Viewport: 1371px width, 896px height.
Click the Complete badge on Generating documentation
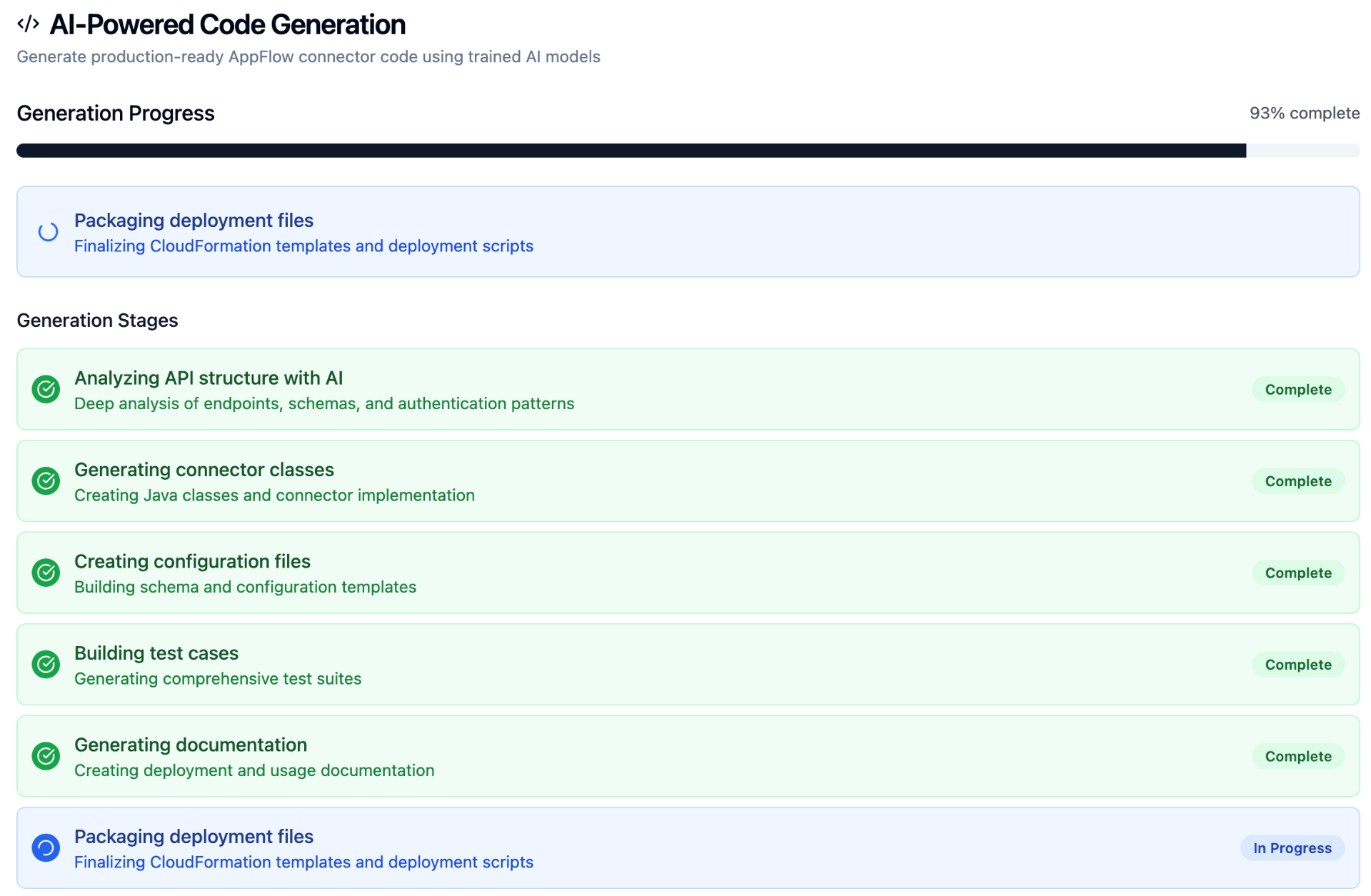click(x=1297, y=755)
